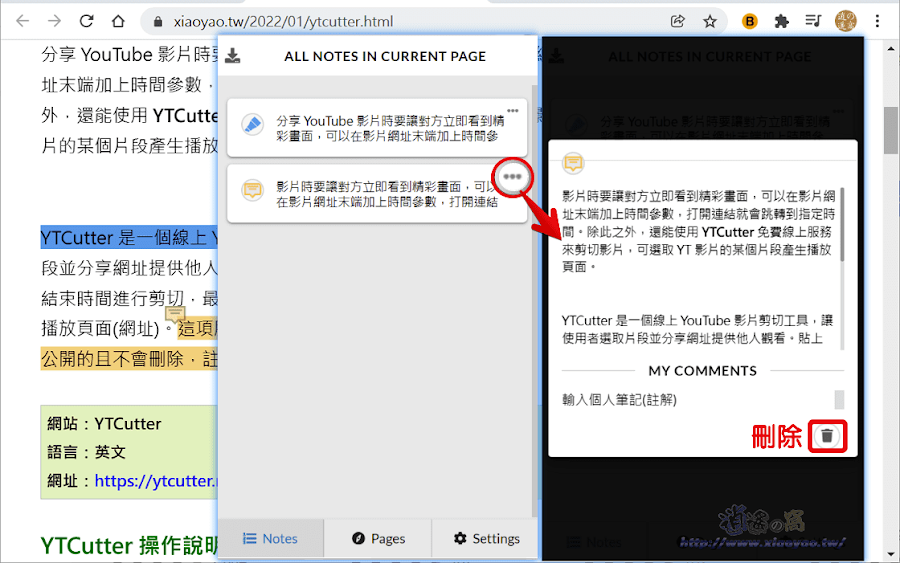Click the page scrollbar up arrow
This screenshot has width=900, height=563.
pyautogui.click(x=891, y=49)
